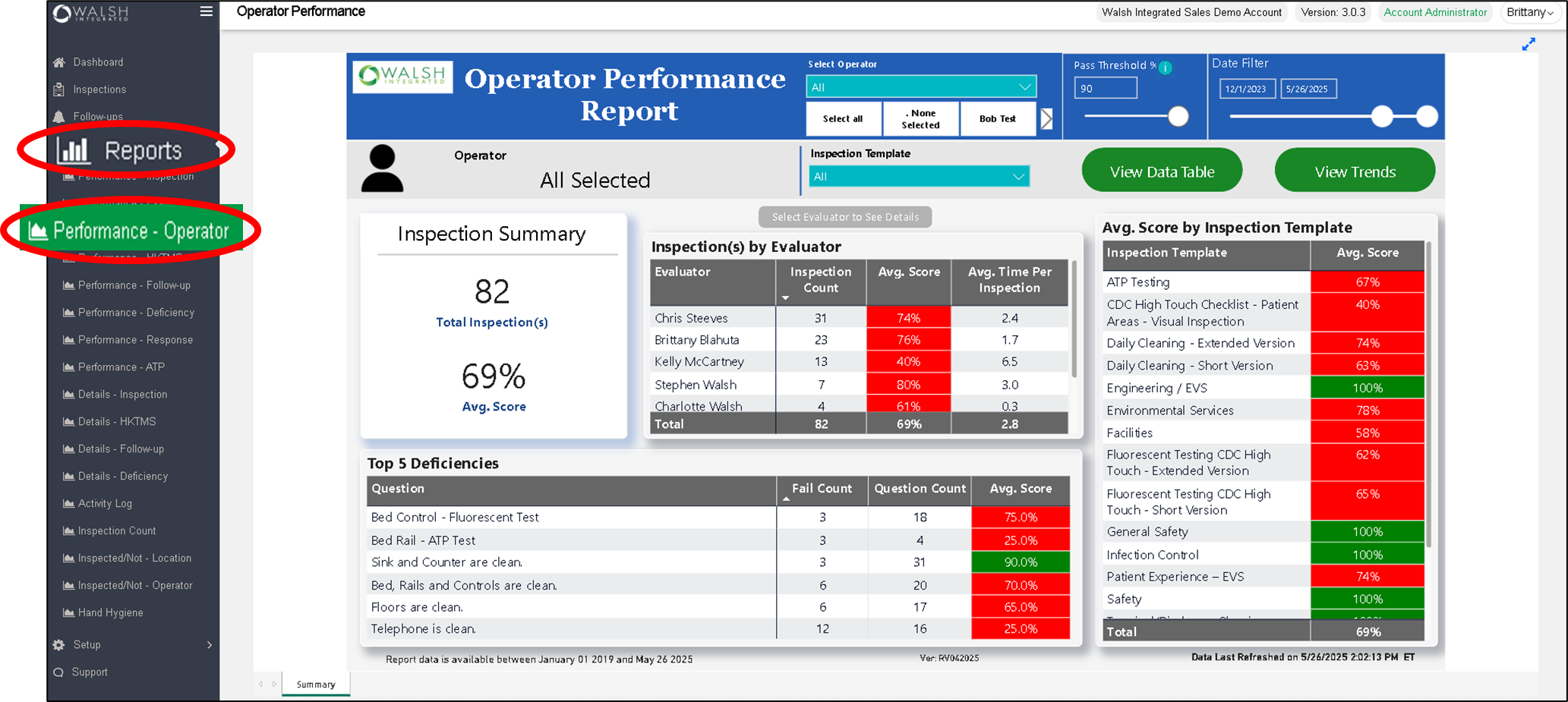Click next arrow beside Bob Test
Screen dimensions: 1568x702
[x=1047, y=119]
